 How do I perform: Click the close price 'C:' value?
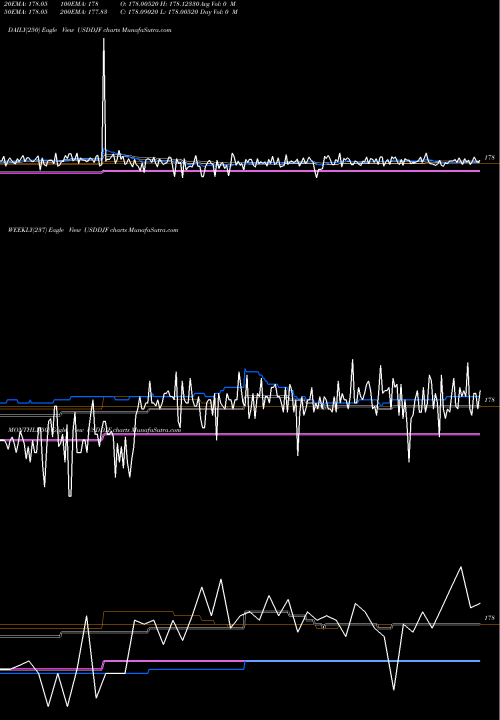140,12
